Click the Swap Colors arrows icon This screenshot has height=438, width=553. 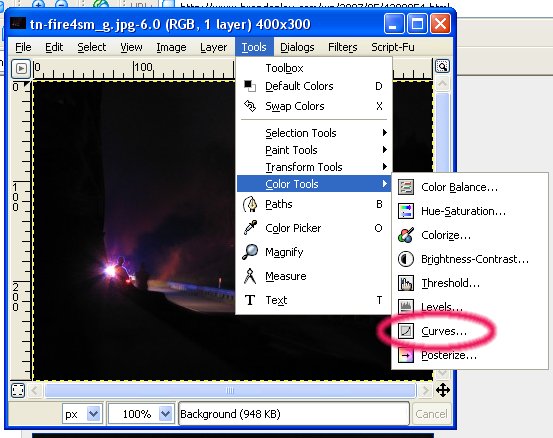[x=250, y=106]
